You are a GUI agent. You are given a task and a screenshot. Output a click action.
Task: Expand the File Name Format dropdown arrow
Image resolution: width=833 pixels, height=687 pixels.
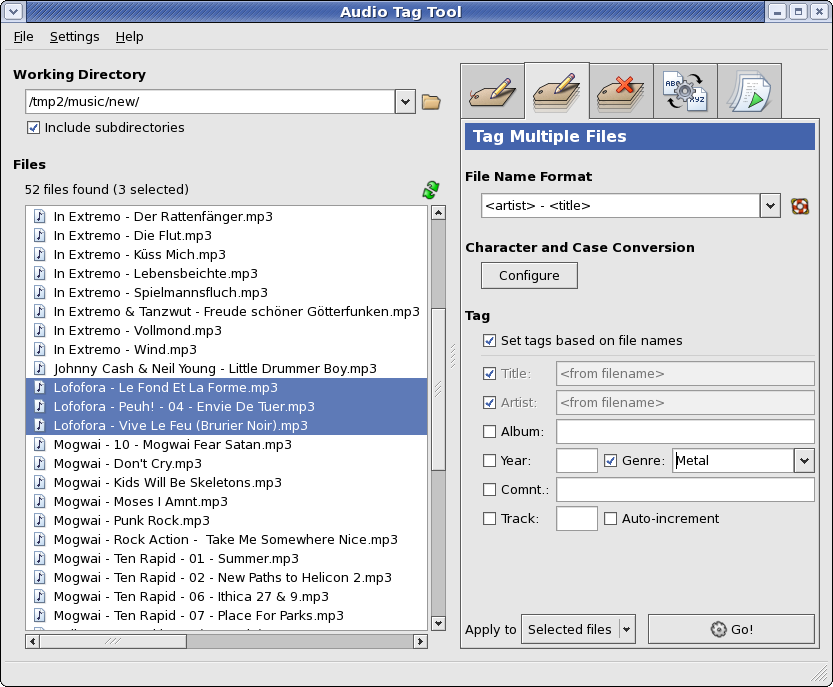coord(770,206)
